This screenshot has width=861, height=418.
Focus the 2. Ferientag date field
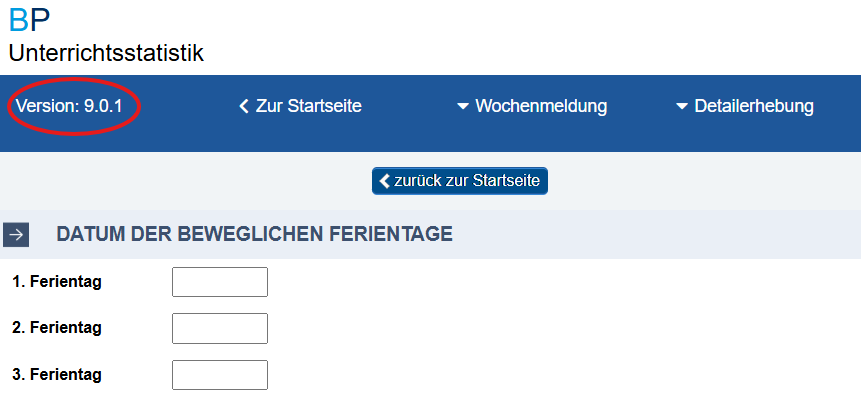(x=220, y=328)
